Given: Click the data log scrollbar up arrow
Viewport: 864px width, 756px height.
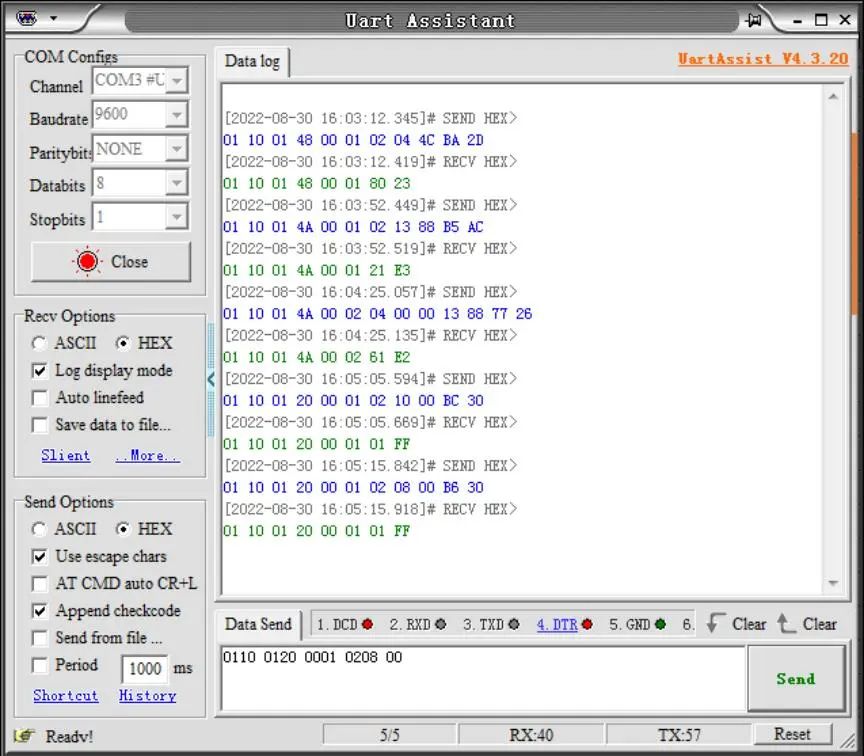Looking at the screenshot, I should tap(833, 97).
